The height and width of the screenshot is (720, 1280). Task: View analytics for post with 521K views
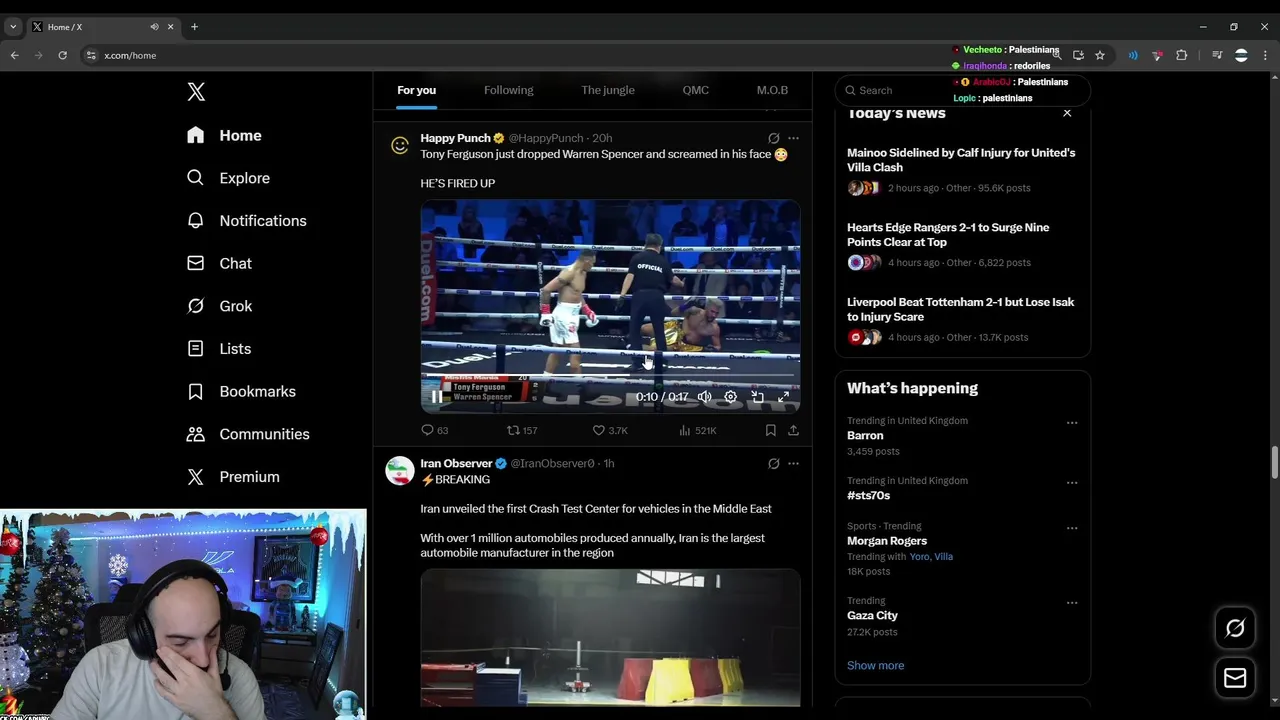tap(698, 430)
